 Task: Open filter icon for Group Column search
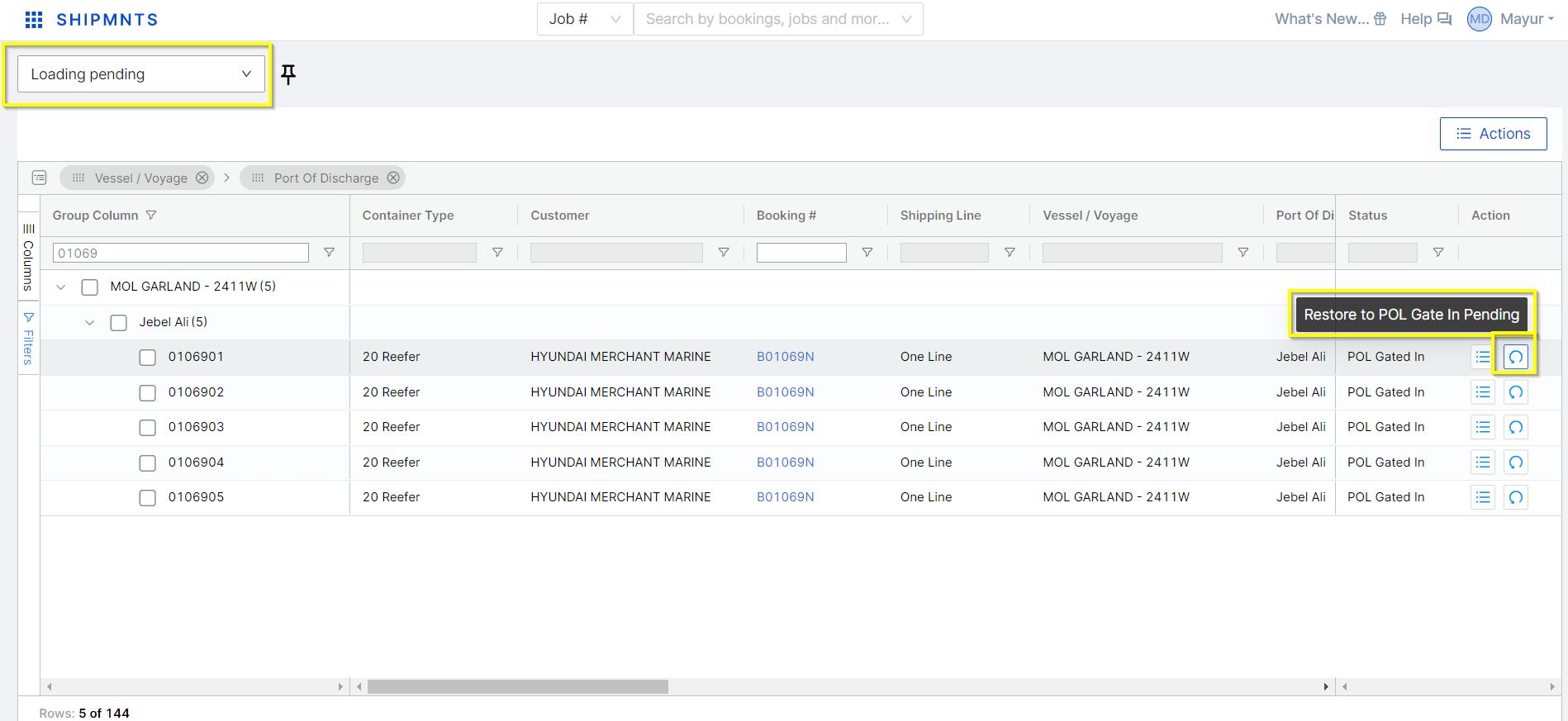click(x=329, y=253)
